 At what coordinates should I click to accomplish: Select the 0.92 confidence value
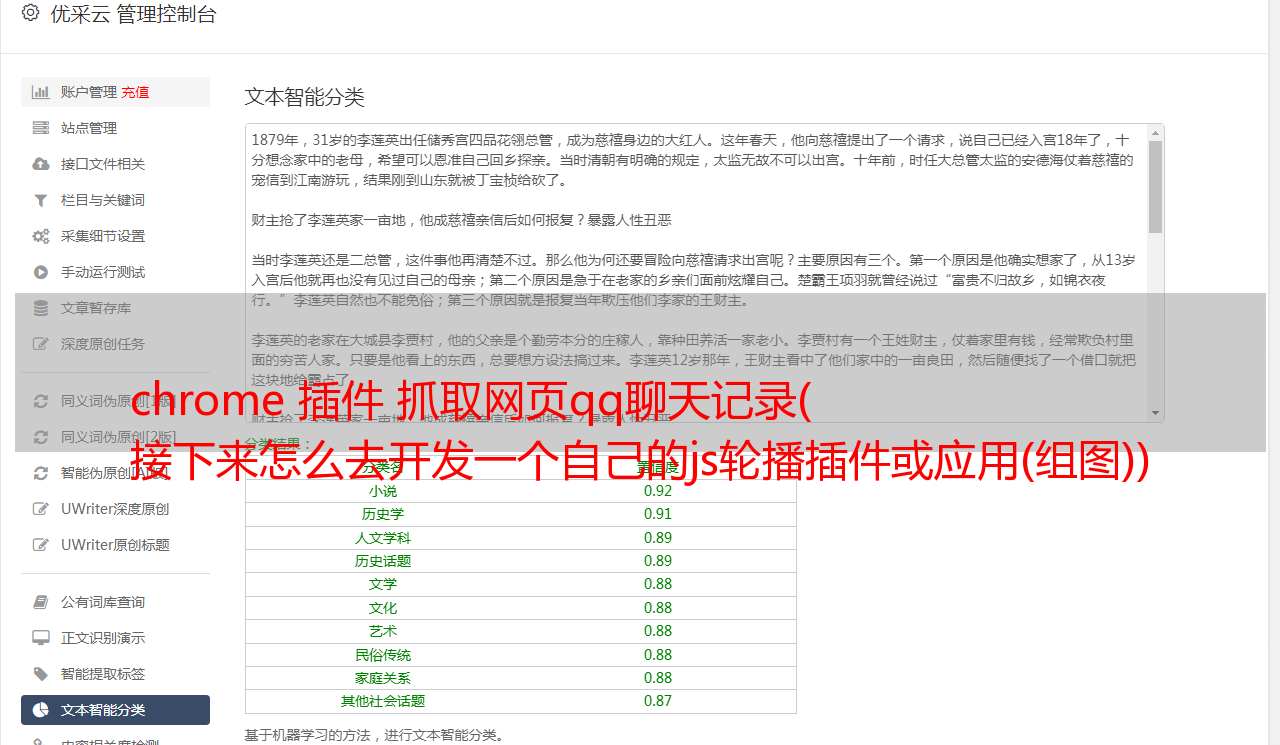[x=658, y=491]
